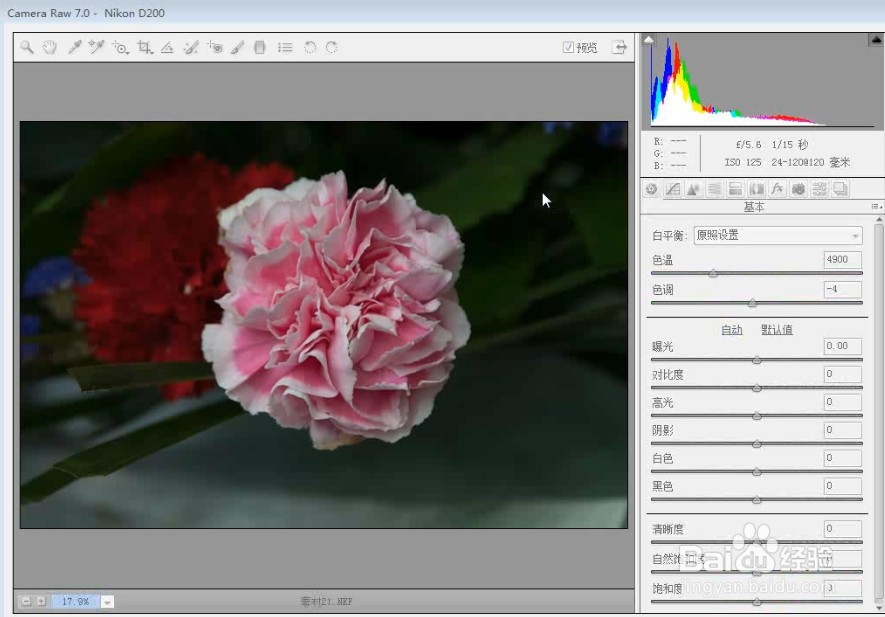Click the 对比度 contrast slider handle
The height and width of the screenshot is (617, 885).
[757, 388]
